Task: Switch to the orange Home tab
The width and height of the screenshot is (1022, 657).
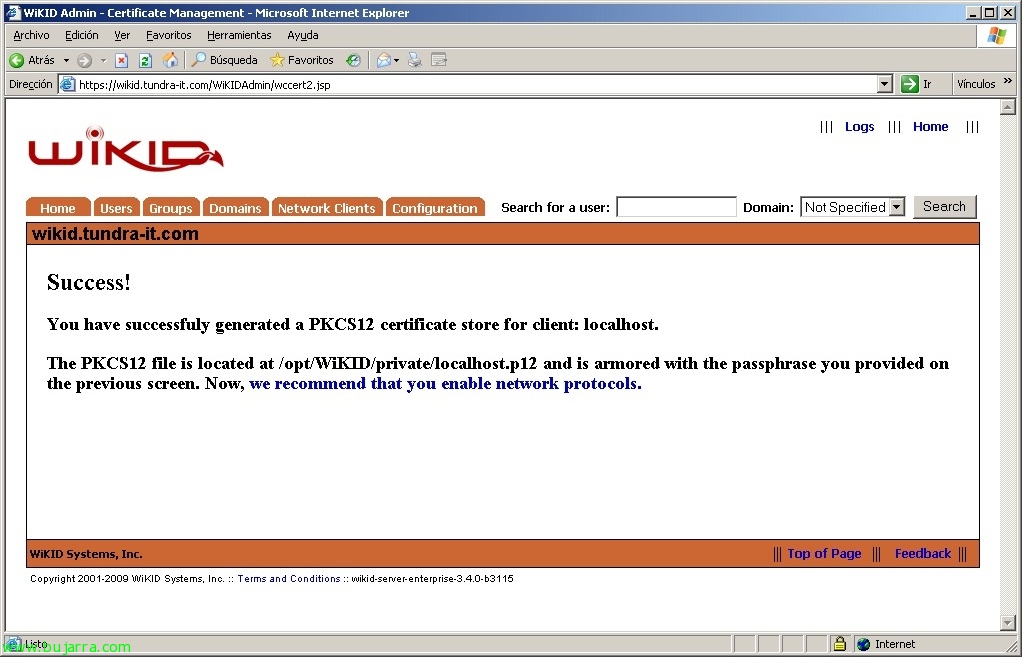Action: (58, 207)
